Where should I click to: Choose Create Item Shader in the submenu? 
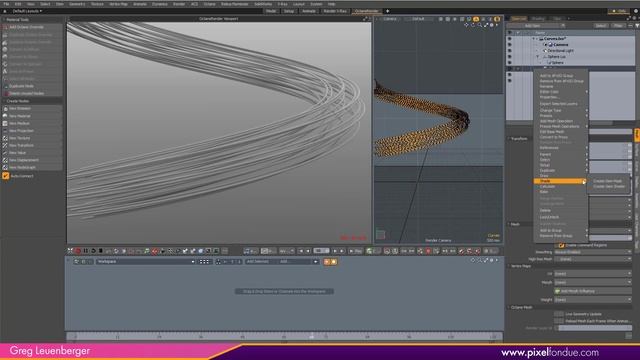pyautogui.click(x=609, y=187)
